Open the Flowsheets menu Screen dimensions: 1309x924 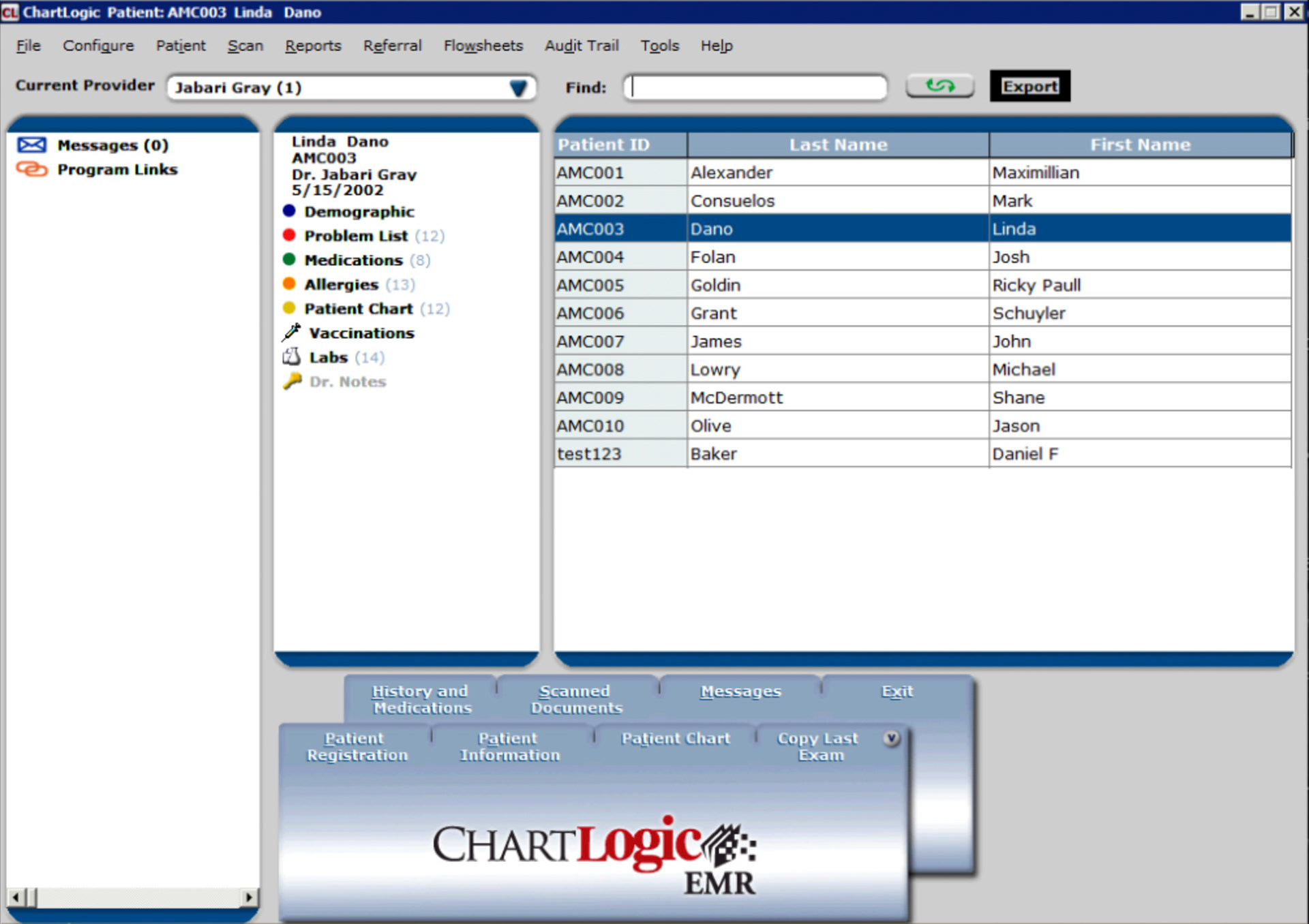point(483,46)
